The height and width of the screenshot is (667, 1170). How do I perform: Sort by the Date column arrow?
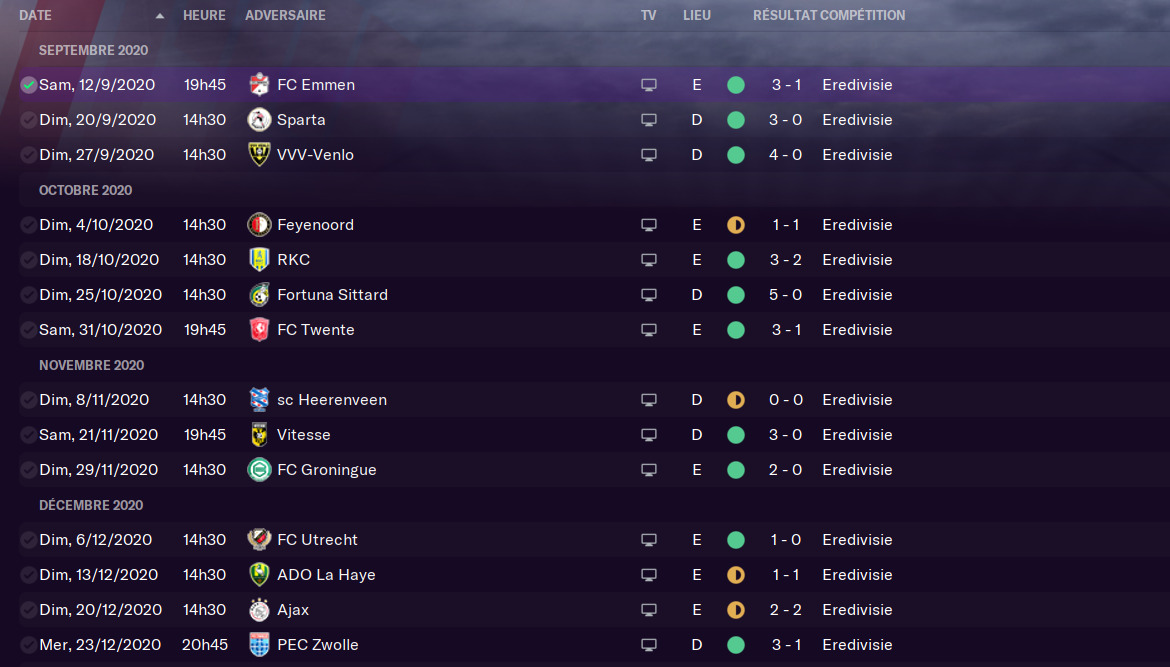coord(160,16)
